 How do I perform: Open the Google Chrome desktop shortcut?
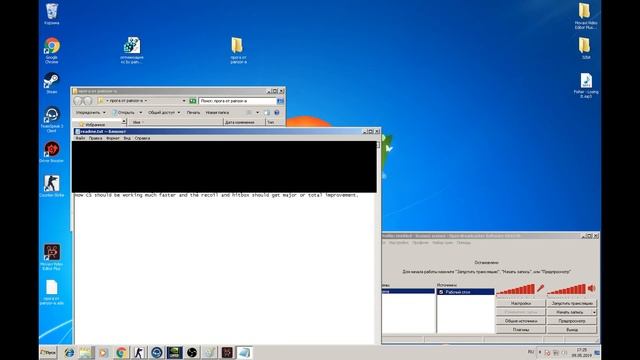(52, 50)
